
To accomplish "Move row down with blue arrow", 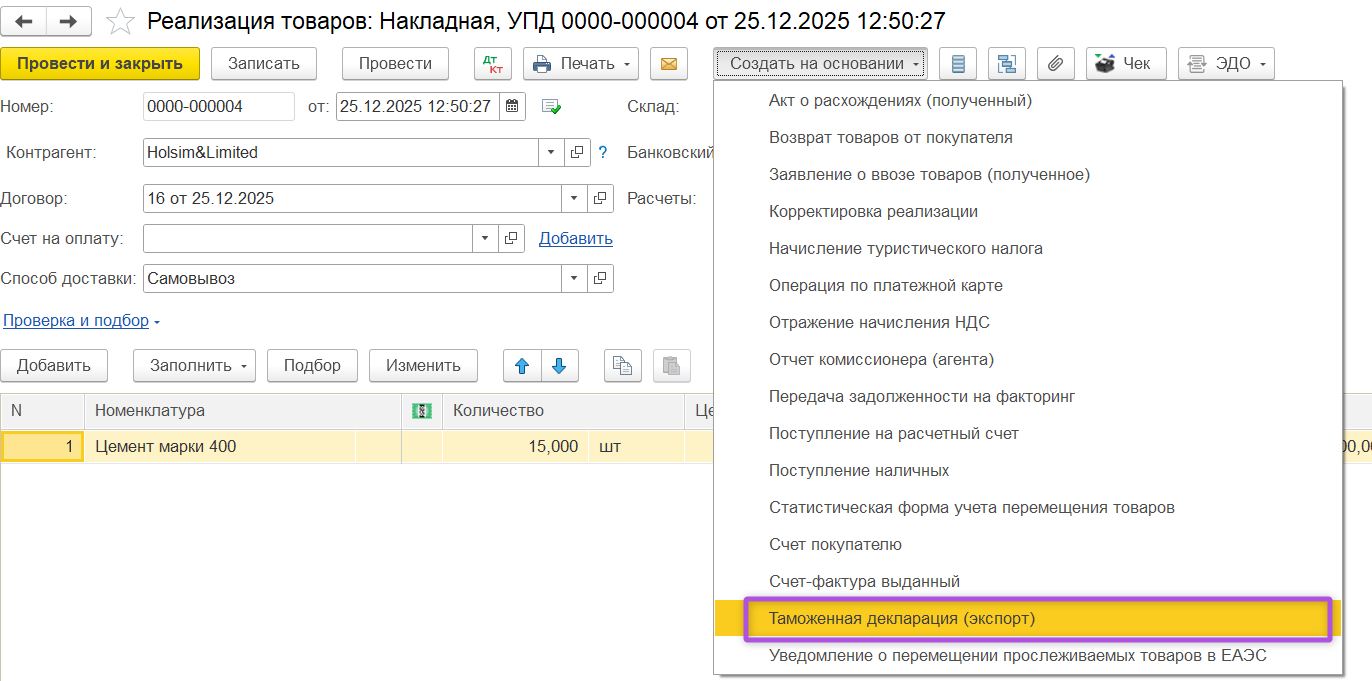I will click(x=559, y=365).
